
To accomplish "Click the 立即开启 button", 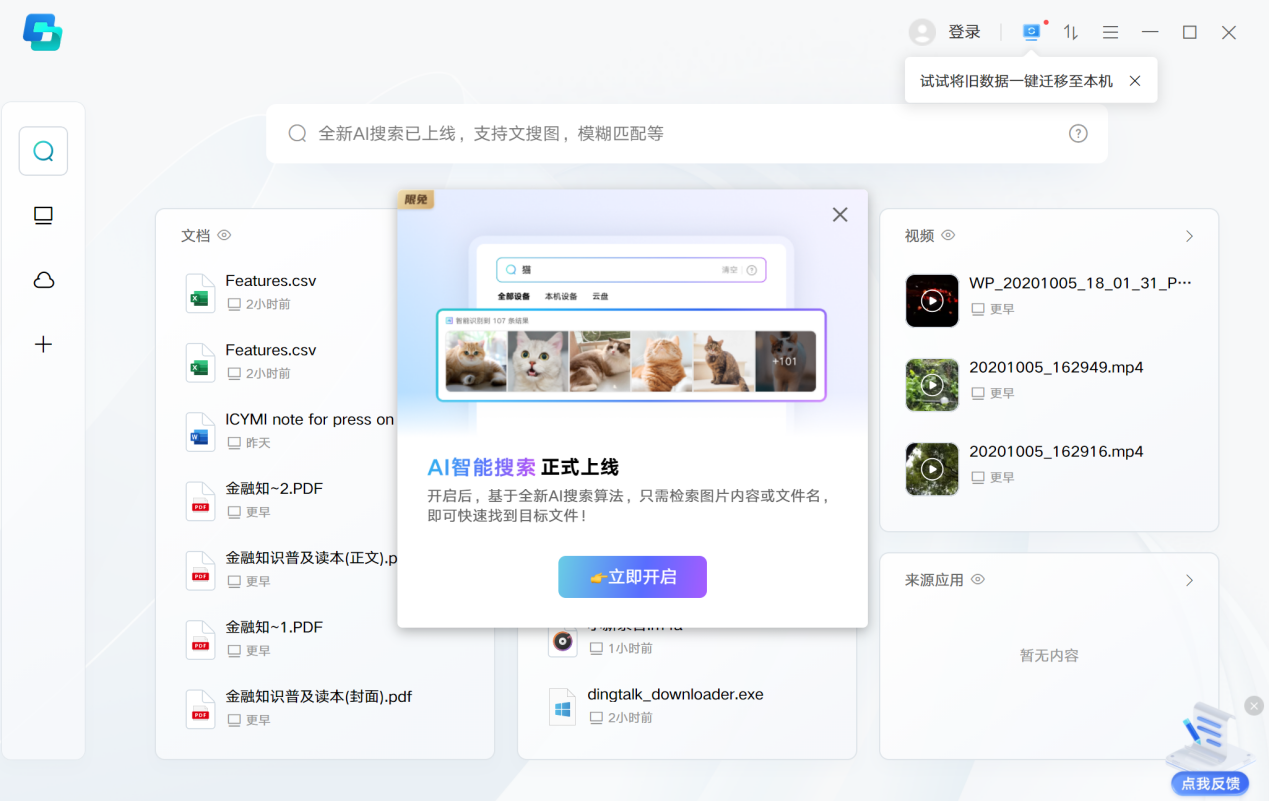I will pos(632,577).
